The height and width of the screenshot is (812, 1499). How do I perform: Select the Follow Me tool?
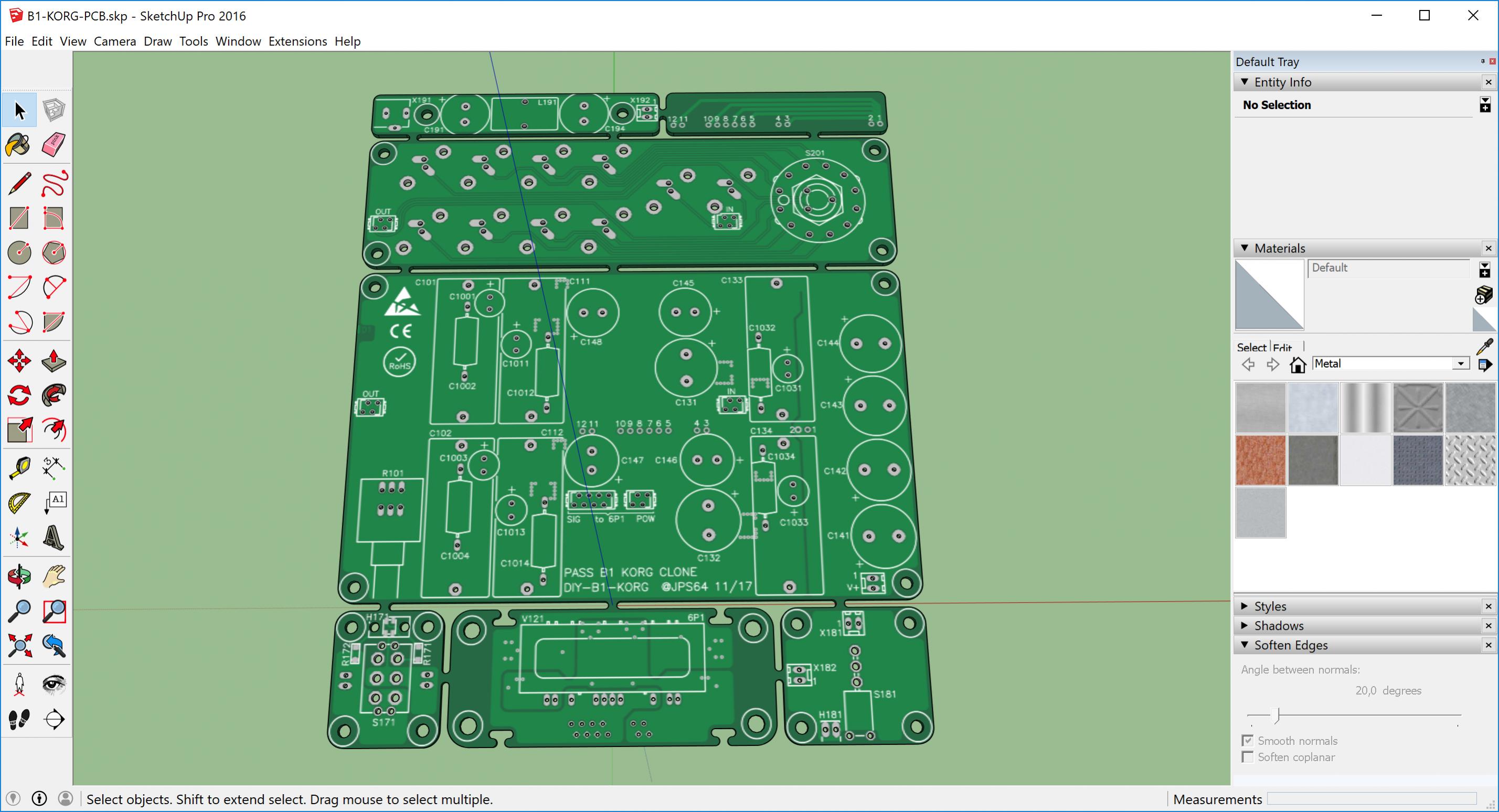coord(54,396)
